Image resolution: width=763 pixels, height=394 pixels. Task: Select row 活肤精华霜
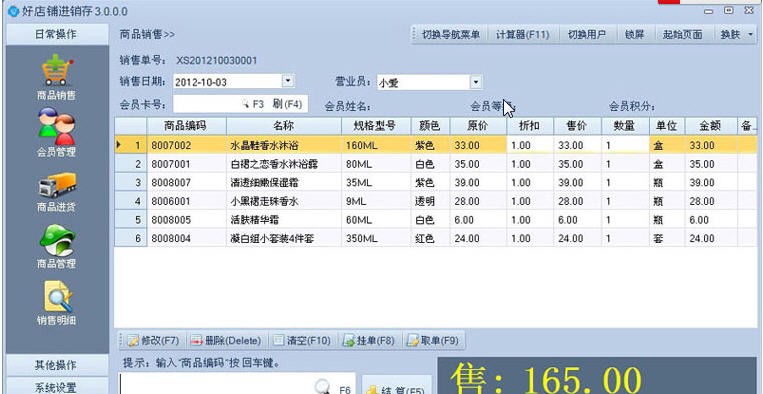(436, 220)
